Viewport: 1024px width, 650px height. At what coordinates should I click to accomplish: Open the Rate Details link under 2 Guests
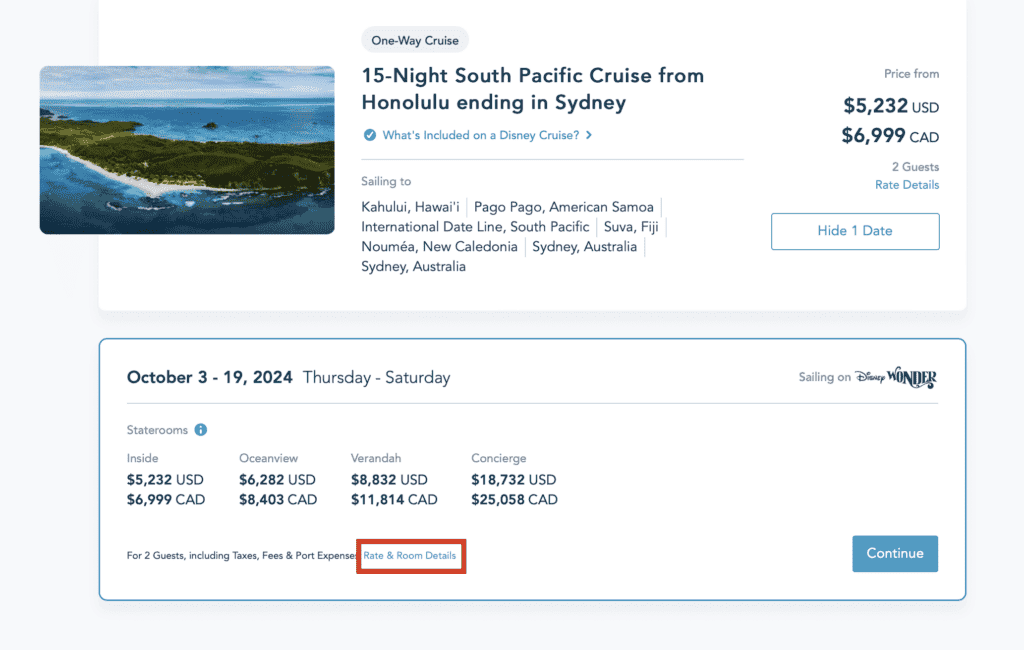point(906,185)
